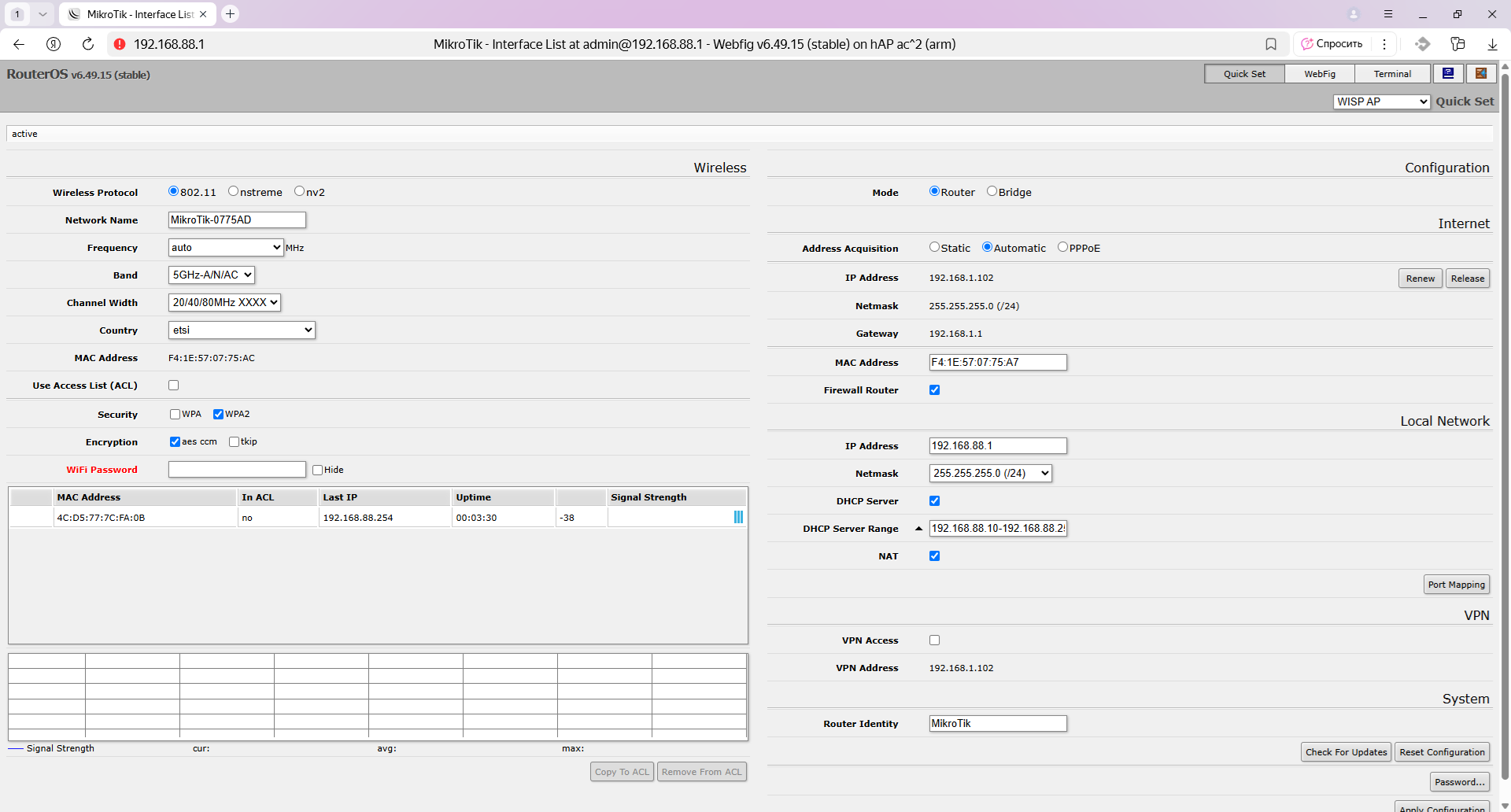This screenshot has height=812, width=1511.
Task: Click the Спросить assistant button
Action: click(x=1332, y=44)
